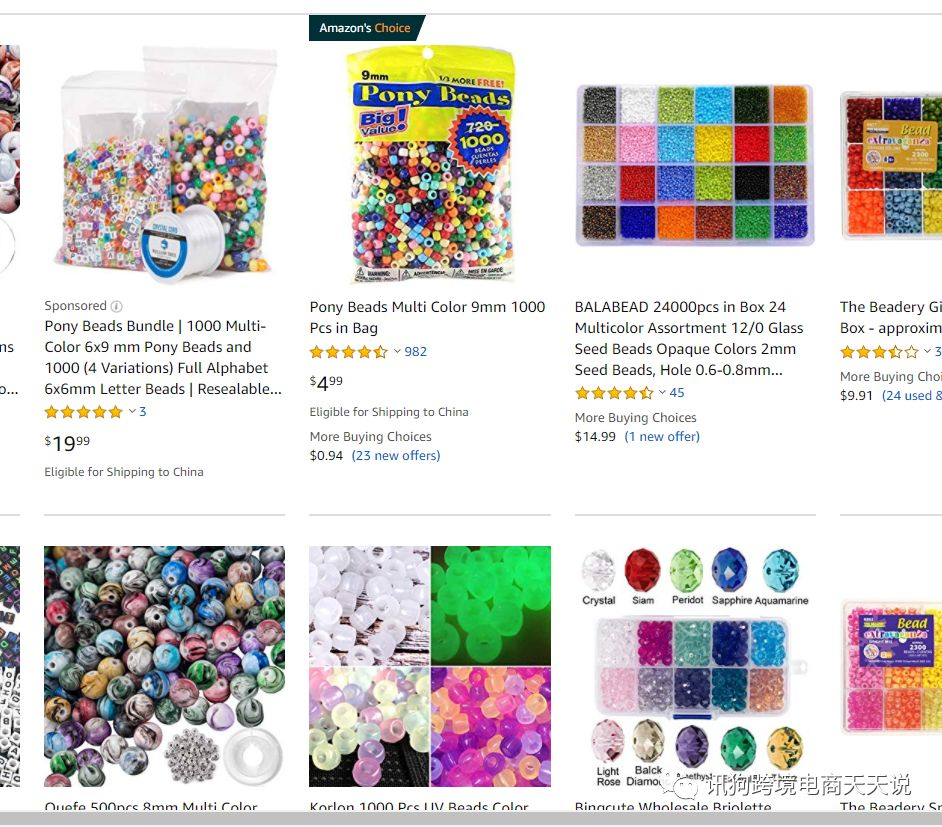Click star rating of BALABEAD seed beads

point(614,393)
